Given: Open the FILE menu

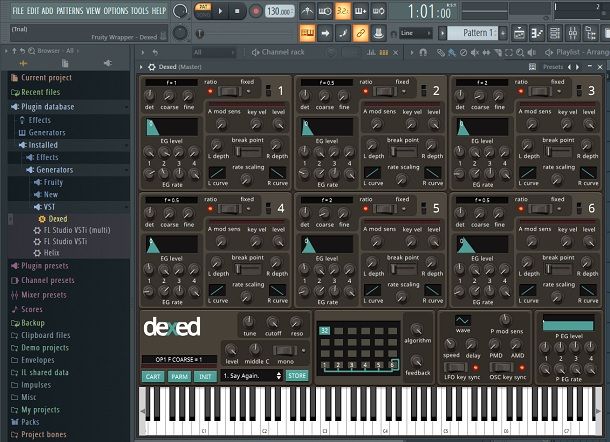Looking at the screenshot, I should click(18, 11).
